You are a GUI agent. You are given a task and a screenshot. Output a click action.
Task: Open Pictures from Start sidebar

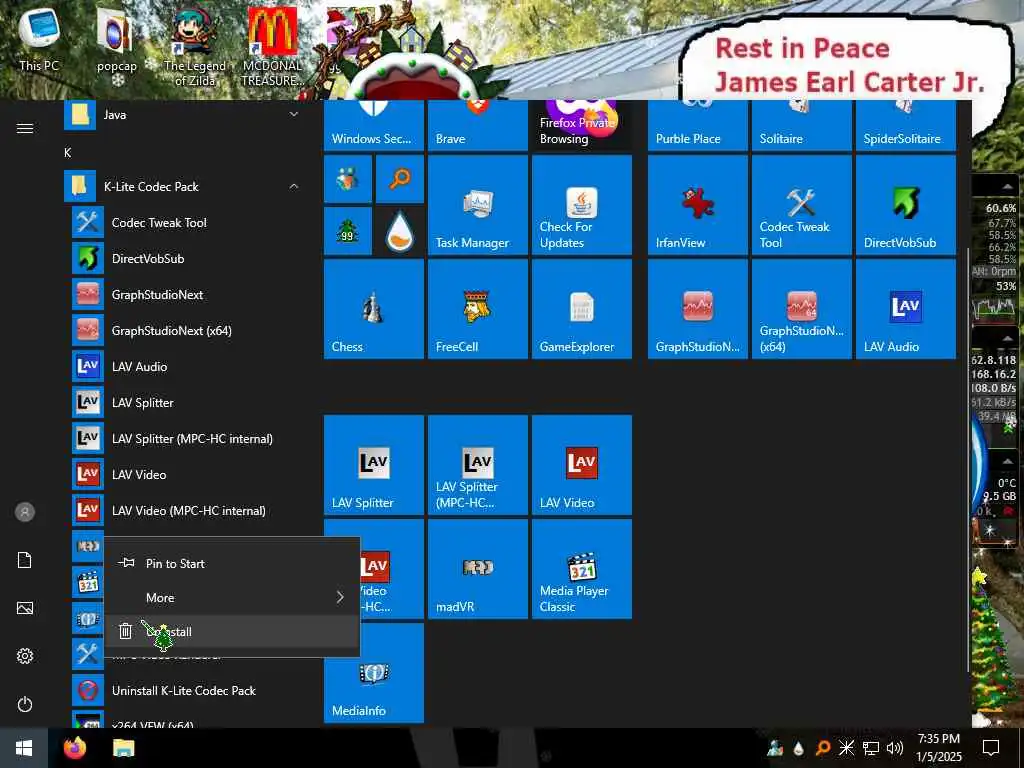pyautogui.click(x=25, y=608)
